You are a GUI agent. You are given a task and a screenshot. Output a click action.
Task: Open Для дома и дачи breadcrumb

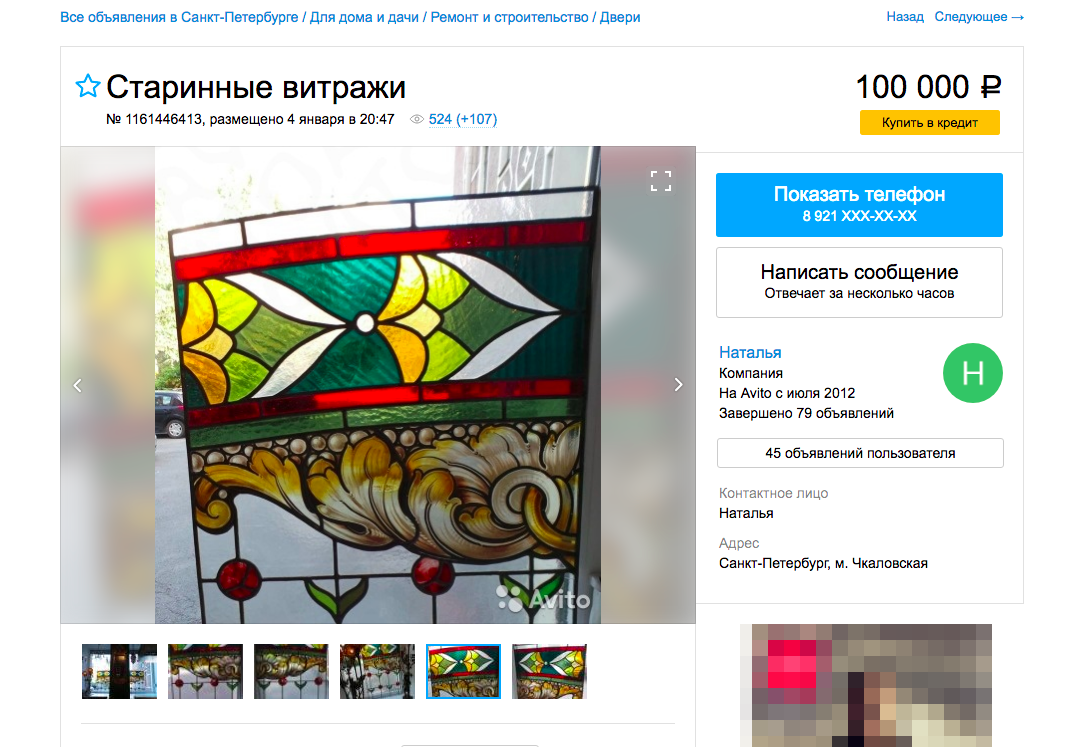364,17
